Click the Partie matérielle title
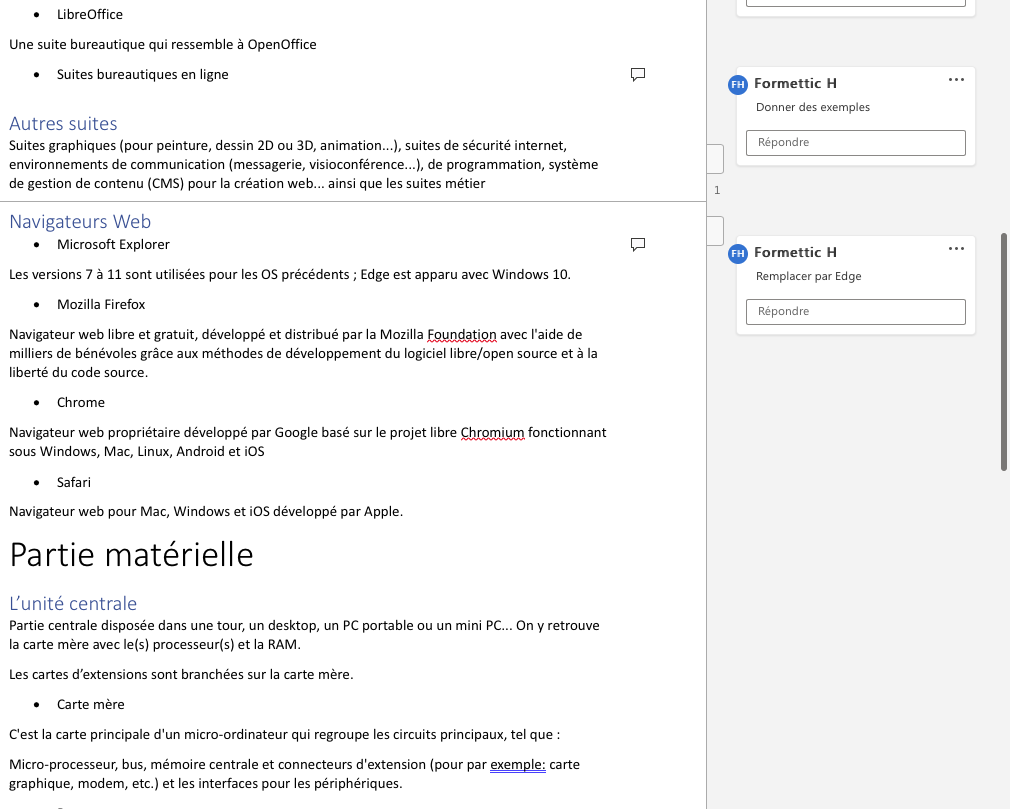Viewport: 1010px width, 809px height. [131, 555]
